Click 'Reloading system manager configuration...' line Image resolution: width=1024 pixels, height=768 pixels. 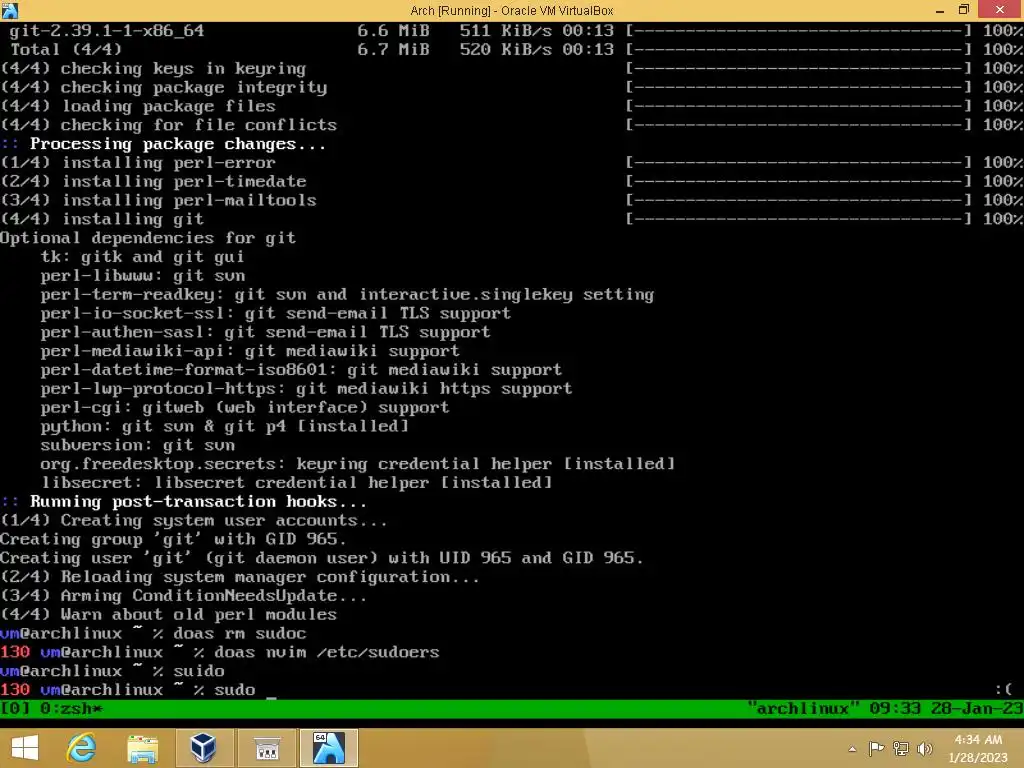click(240, 577)
